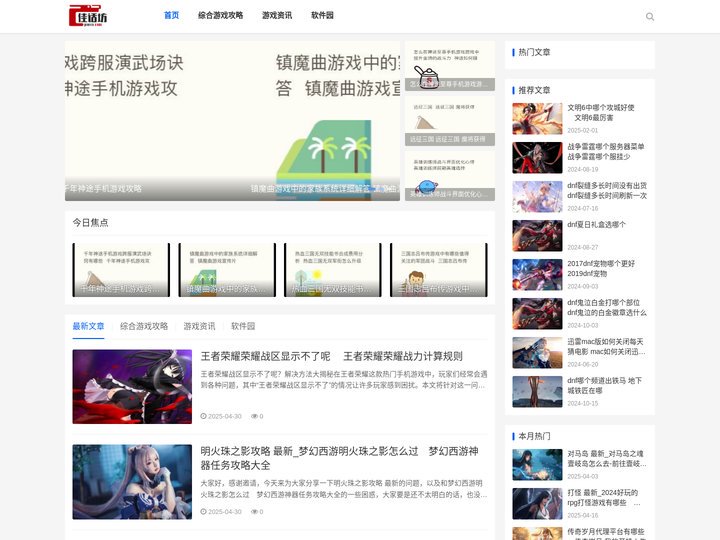Open 本月热门 article 对马岛 最新

click(x=607, y=459)
